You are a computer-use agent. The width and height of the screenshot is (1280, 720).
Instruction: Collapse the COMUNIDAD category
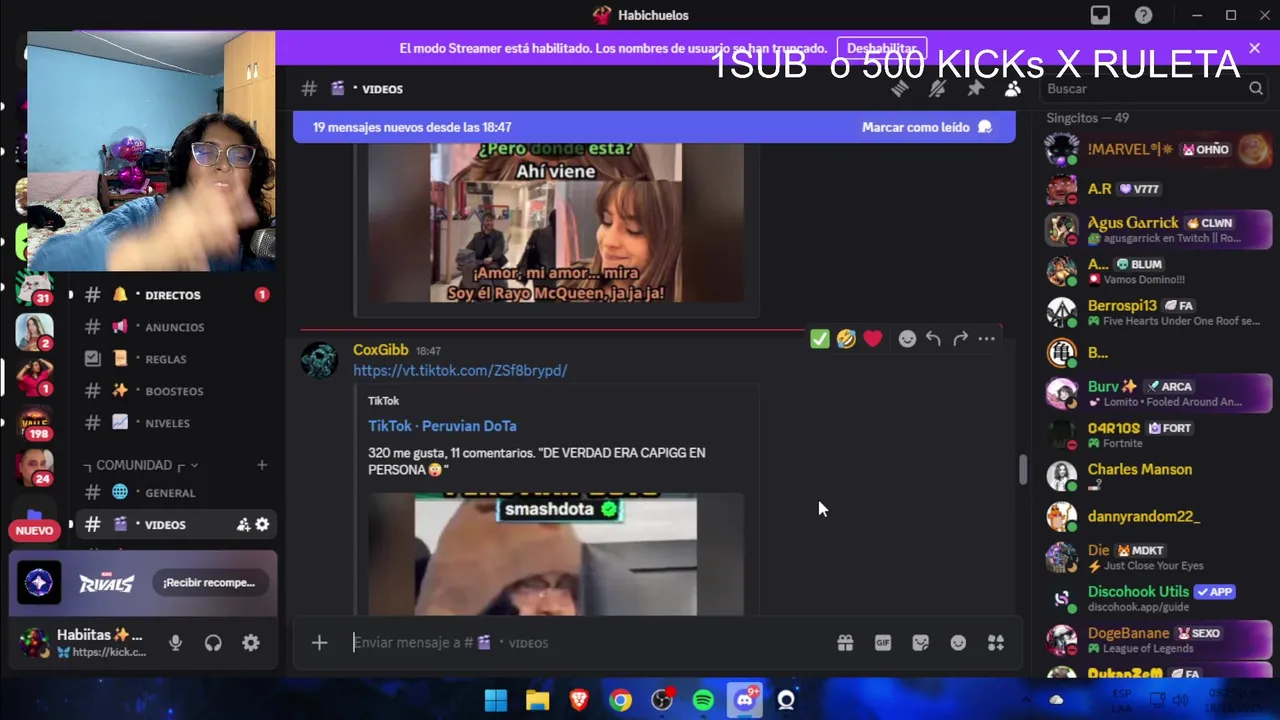[x=140, y=465]
